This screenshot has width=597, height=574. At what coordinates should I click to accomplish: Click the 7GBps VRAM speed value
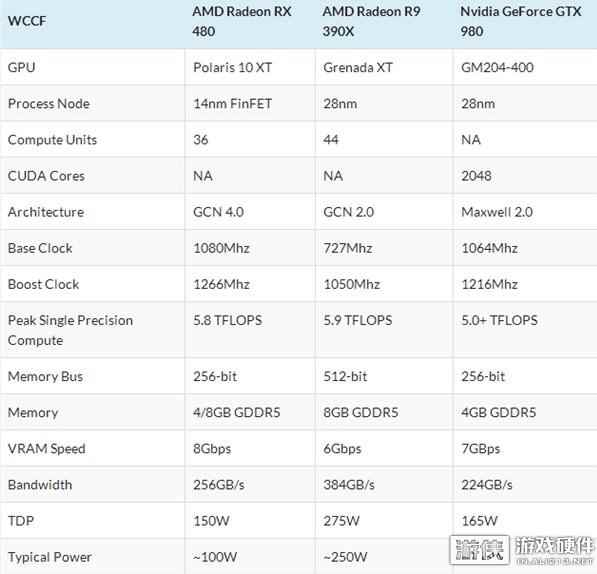(480, 449)
